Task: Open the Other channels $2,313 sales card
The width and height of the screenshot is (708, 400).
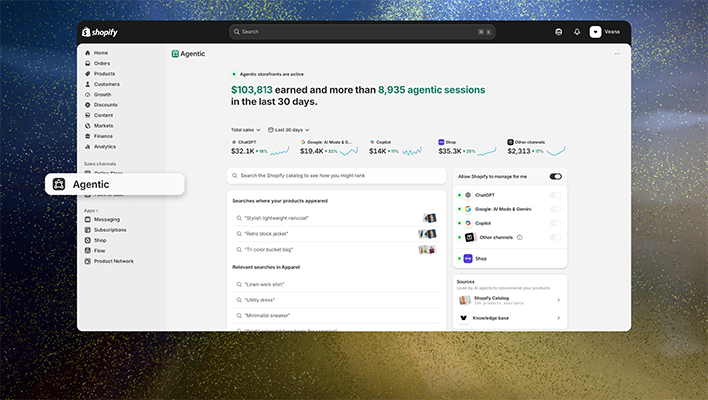Action: (x=536, y=148)
